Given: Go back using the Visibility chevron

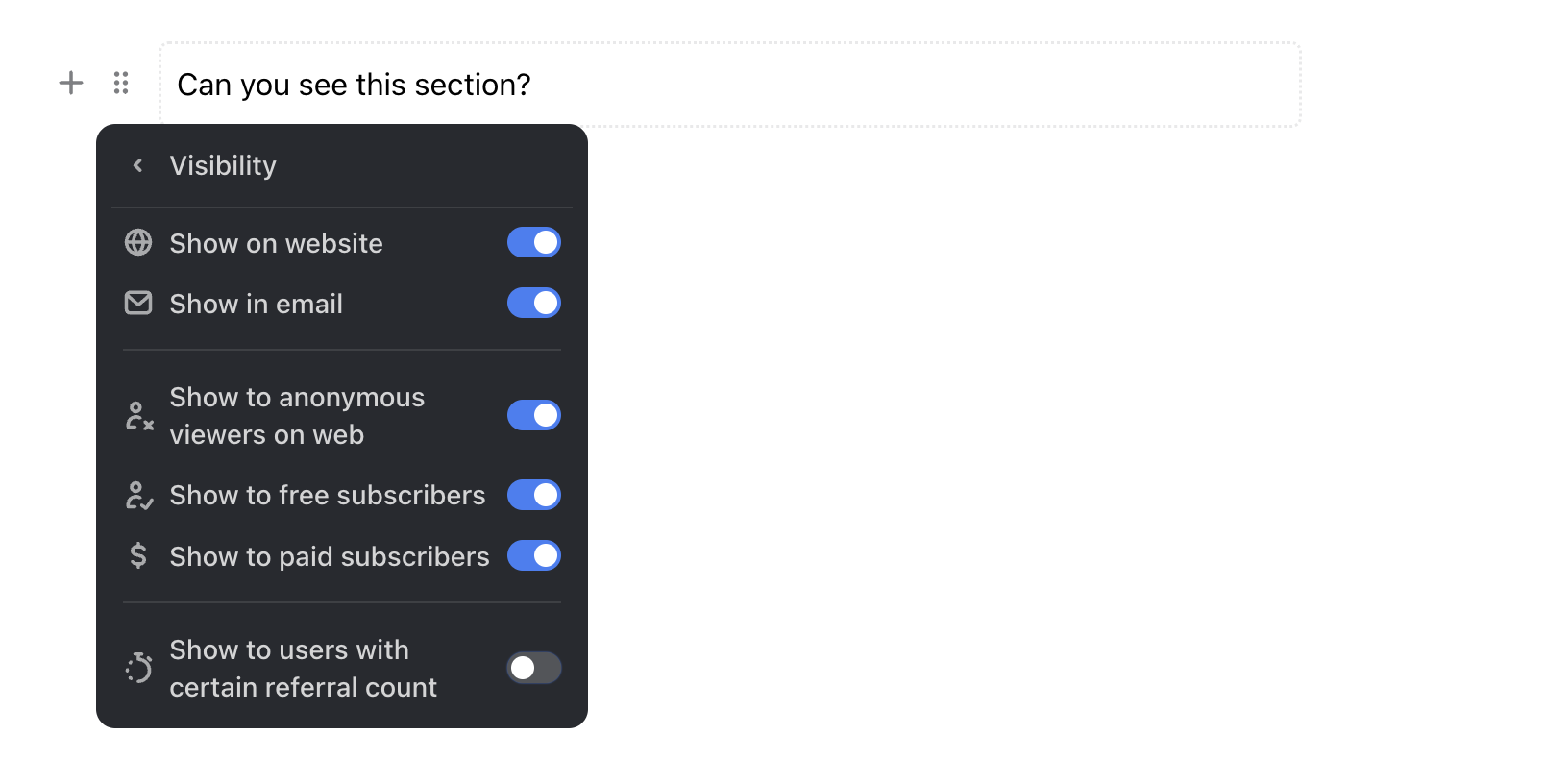Looking at the screenshot, I should point(138,165).
